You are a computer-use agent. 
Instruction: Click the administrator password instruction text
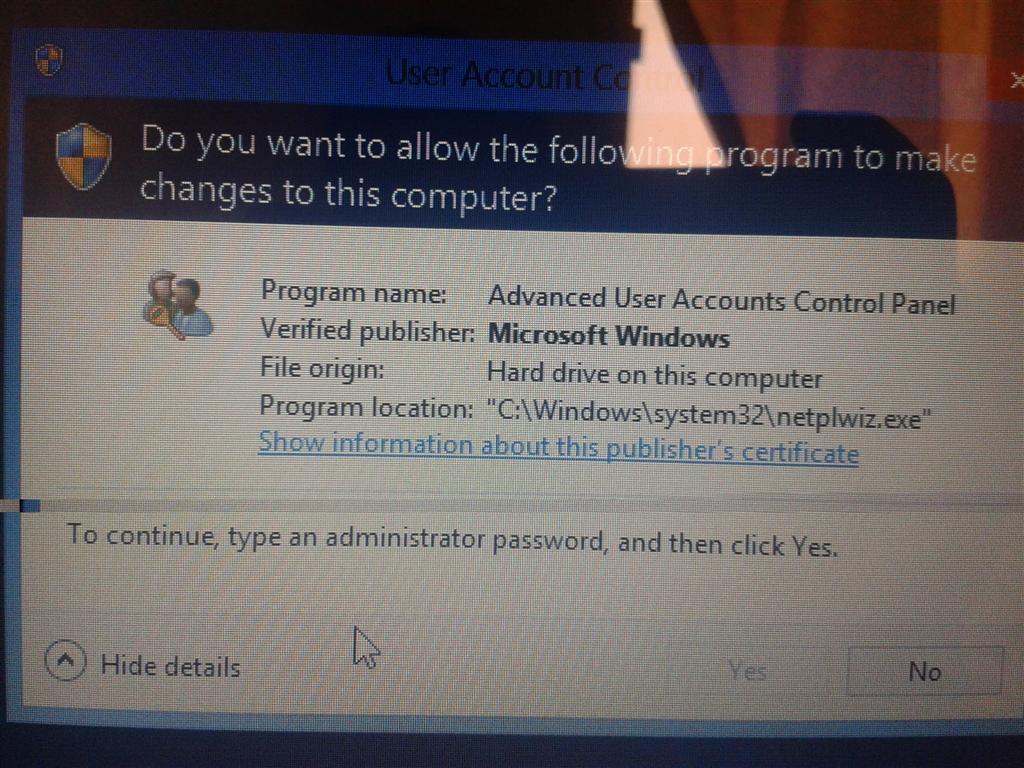[452, 540]
